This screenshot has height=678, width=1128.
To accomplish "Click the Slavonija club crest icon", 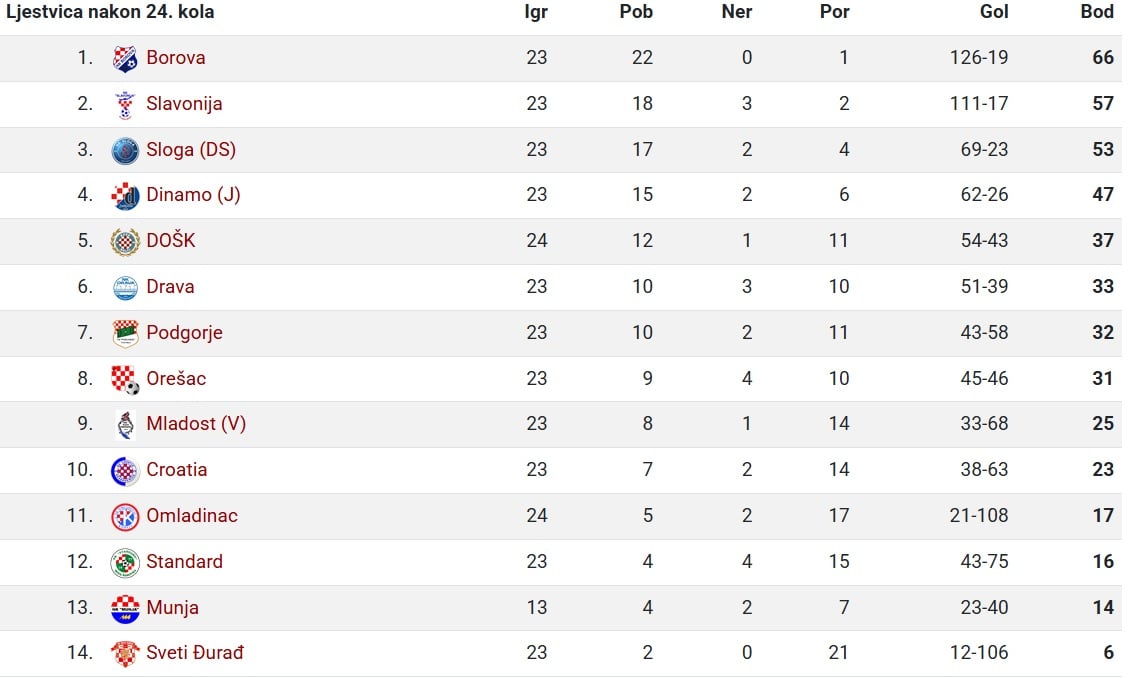I will [125, 104].
